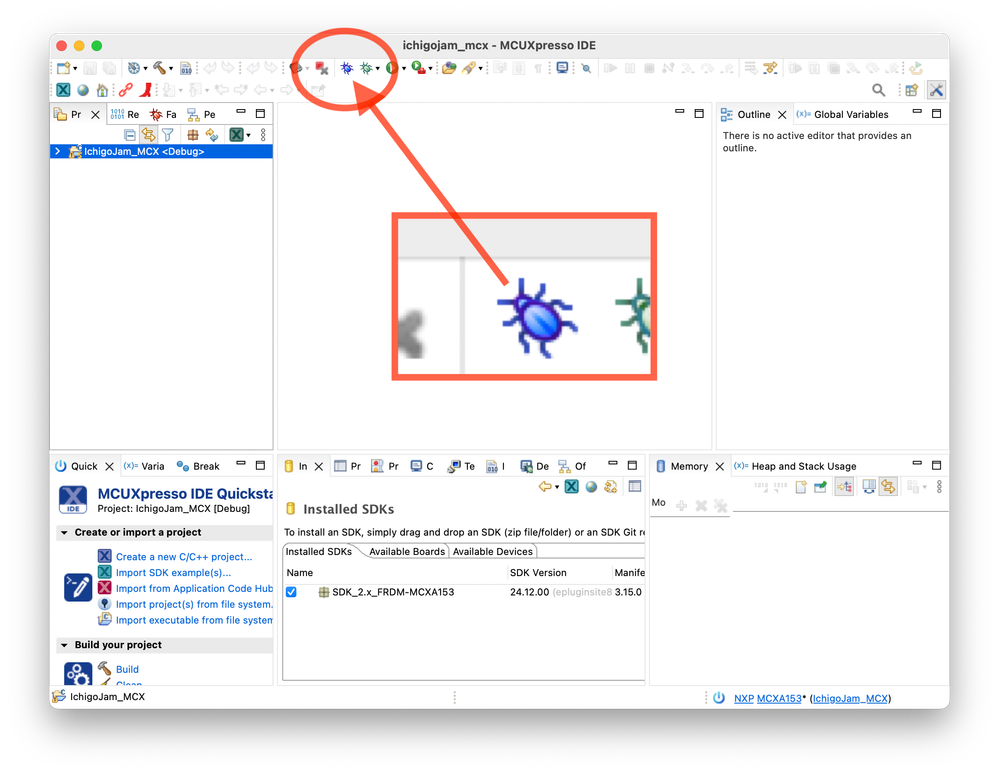This screenshot has height=774, width=999.
Task: Click the teal X icon in Installed SDKs toolbar
Action: pos(571,487)
